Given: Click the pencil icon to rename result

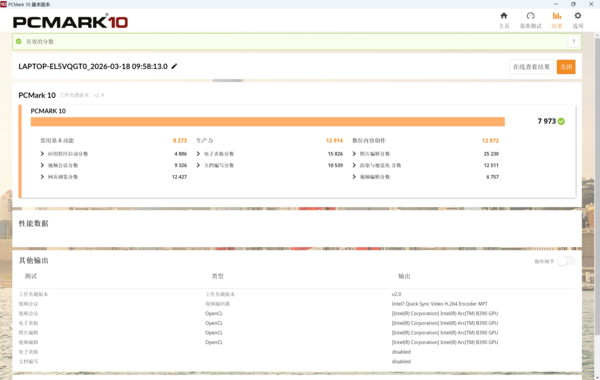Looking at the screenshot, I should point(174,66).
